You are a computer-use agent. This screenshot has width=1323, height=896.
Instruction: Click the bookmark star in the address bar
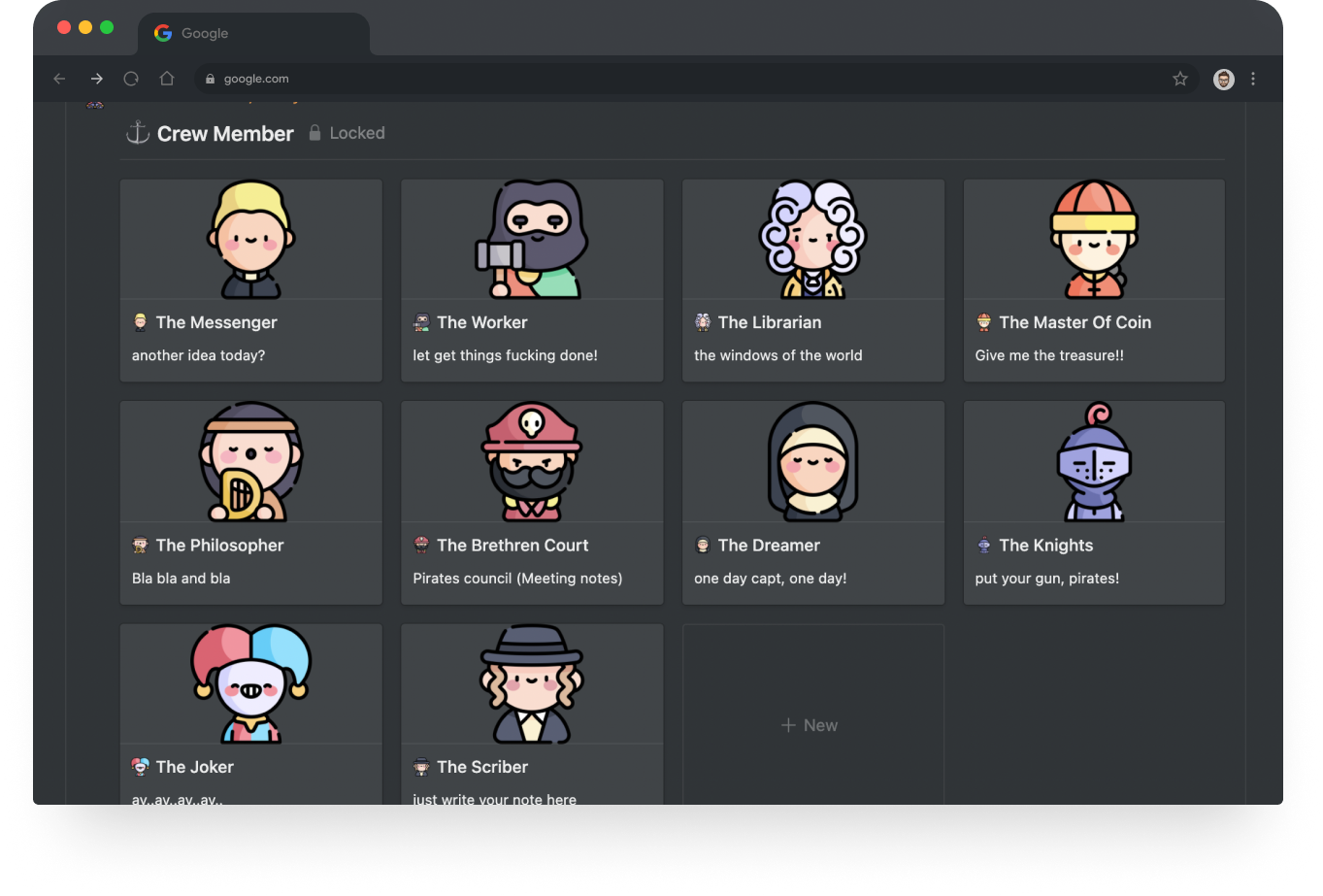[x=1179, y=79]
